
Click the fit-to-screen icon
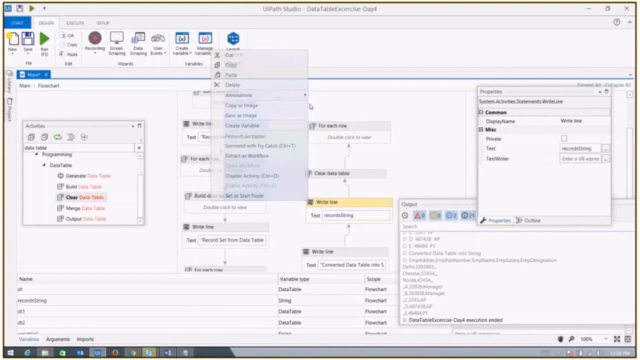click(x=617, y=339)
